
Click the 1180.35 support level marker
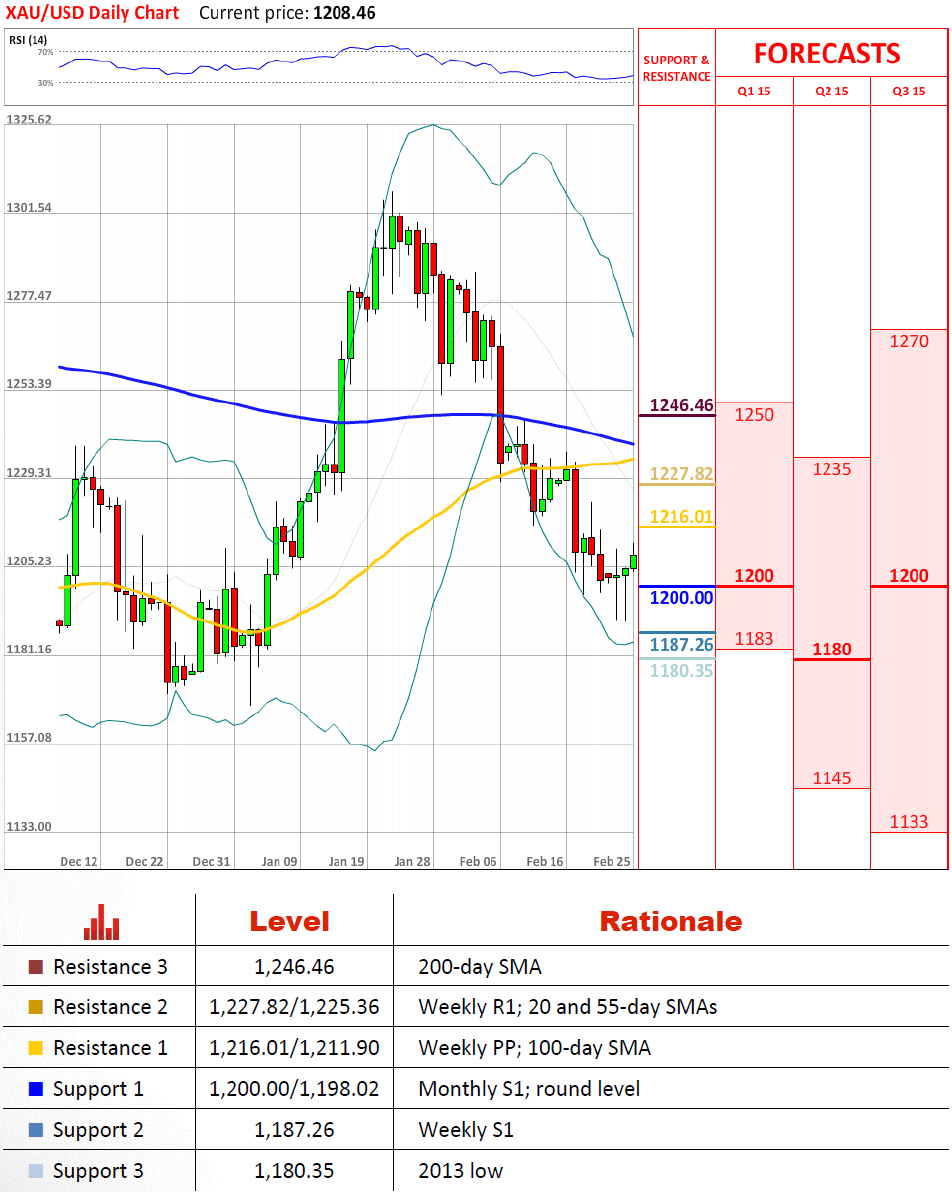pyautogui.click(x=681, y=670)
